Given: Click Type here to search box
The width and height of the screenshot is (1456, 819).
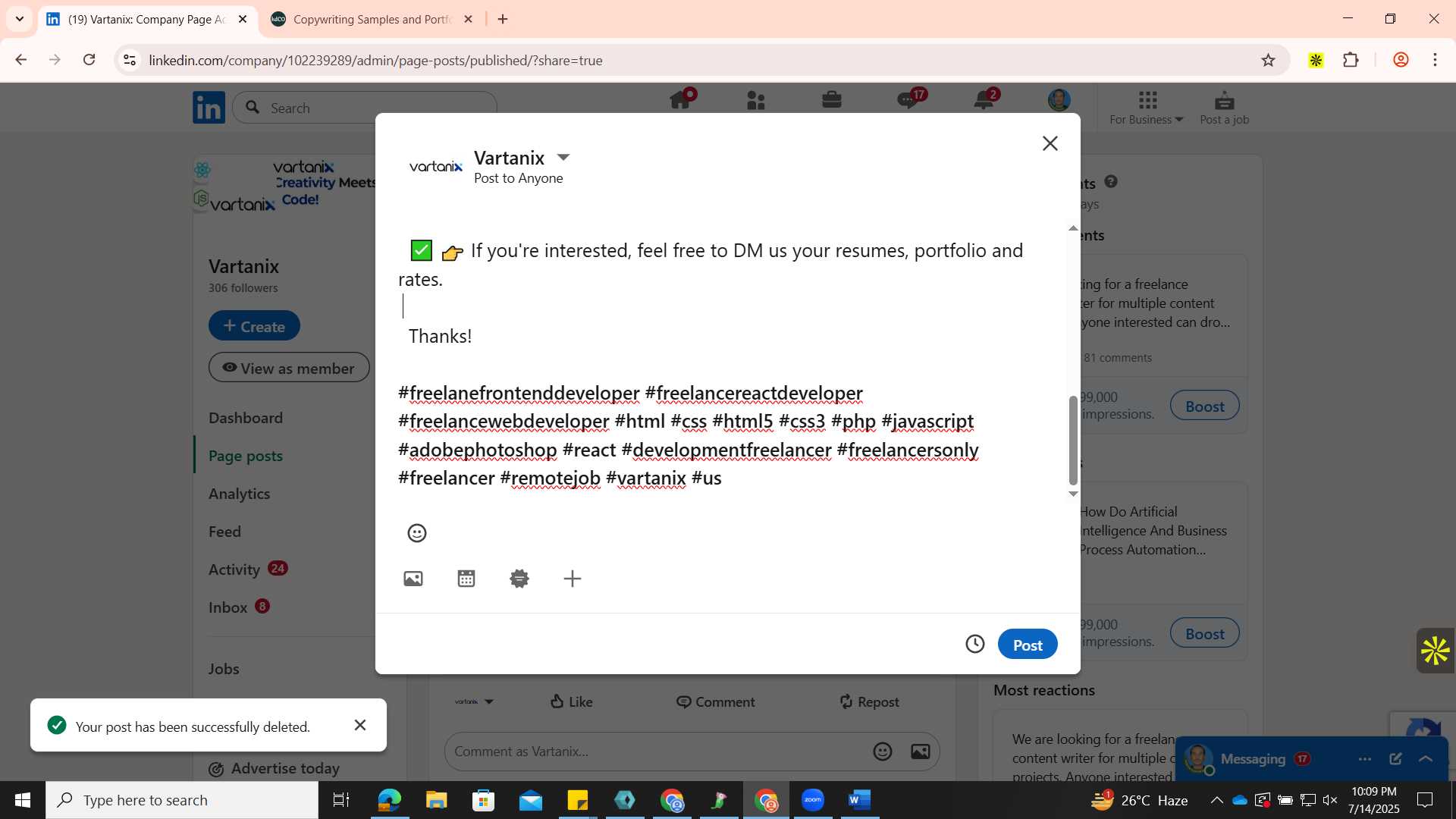Looking at the screenshot, I should [182, 800].
